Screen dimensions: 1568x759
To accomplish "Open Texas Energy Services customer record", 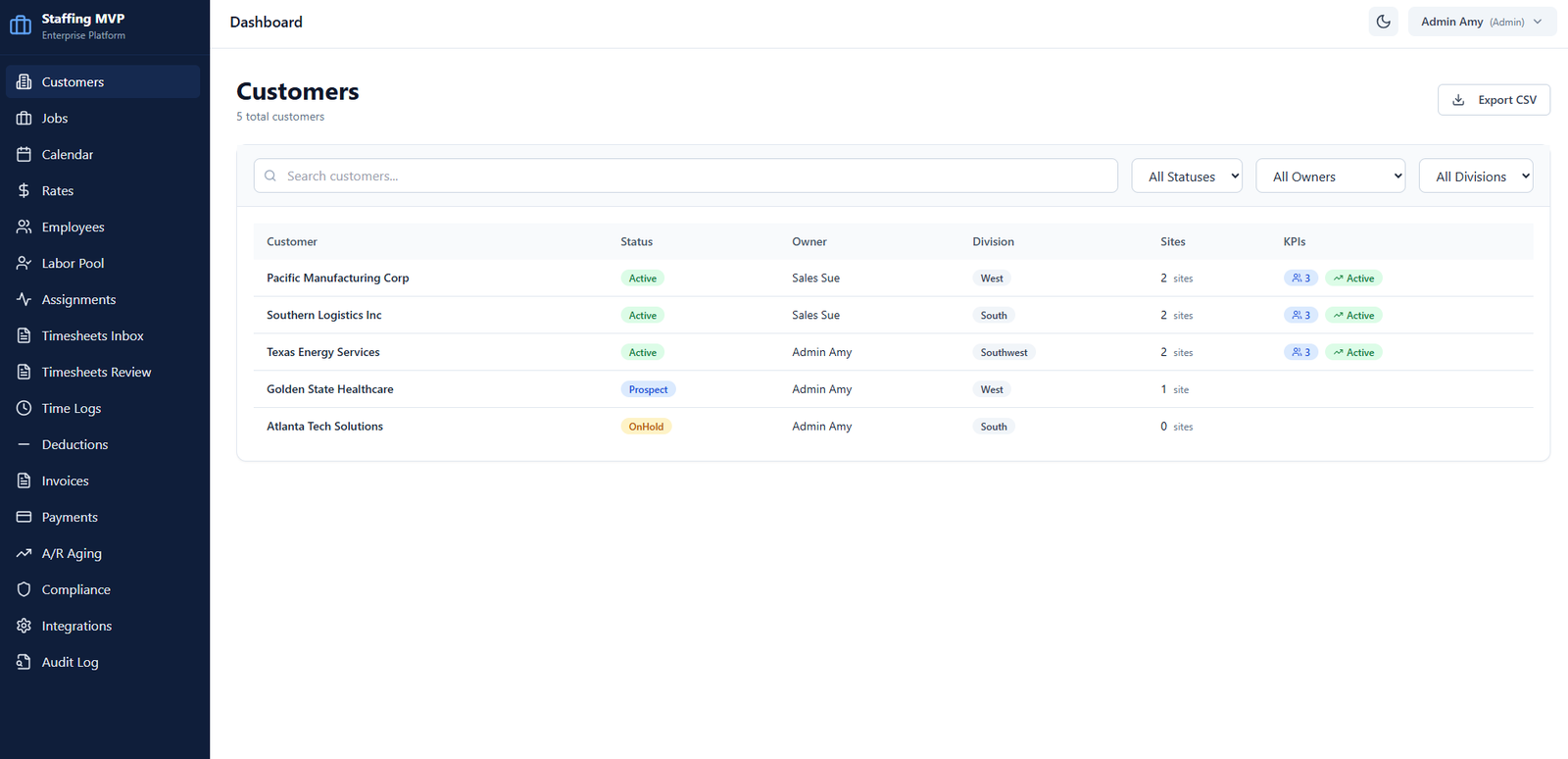I will coord(322,352).
